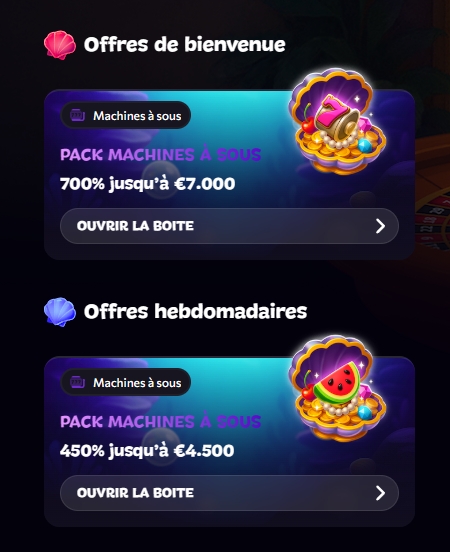The width and height of the screenshot is (450, 552).
Task: Click slot machine icon in weekly offer tag
Action: [x=78, y=382]
